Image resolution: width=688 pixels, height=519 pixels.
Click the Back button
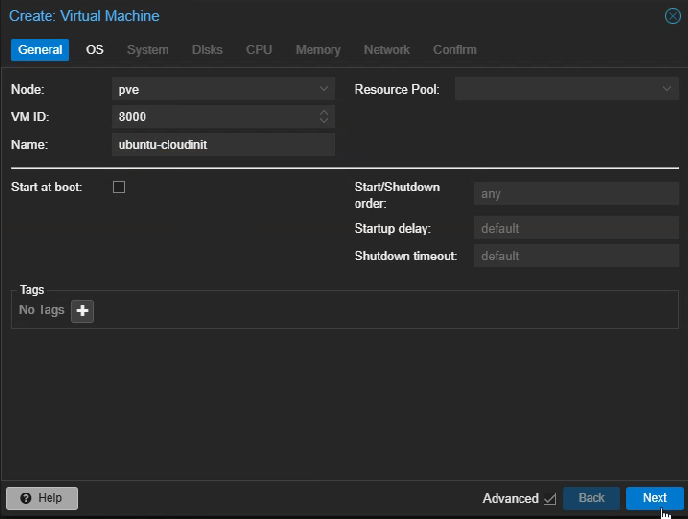(x=591, y=498)
